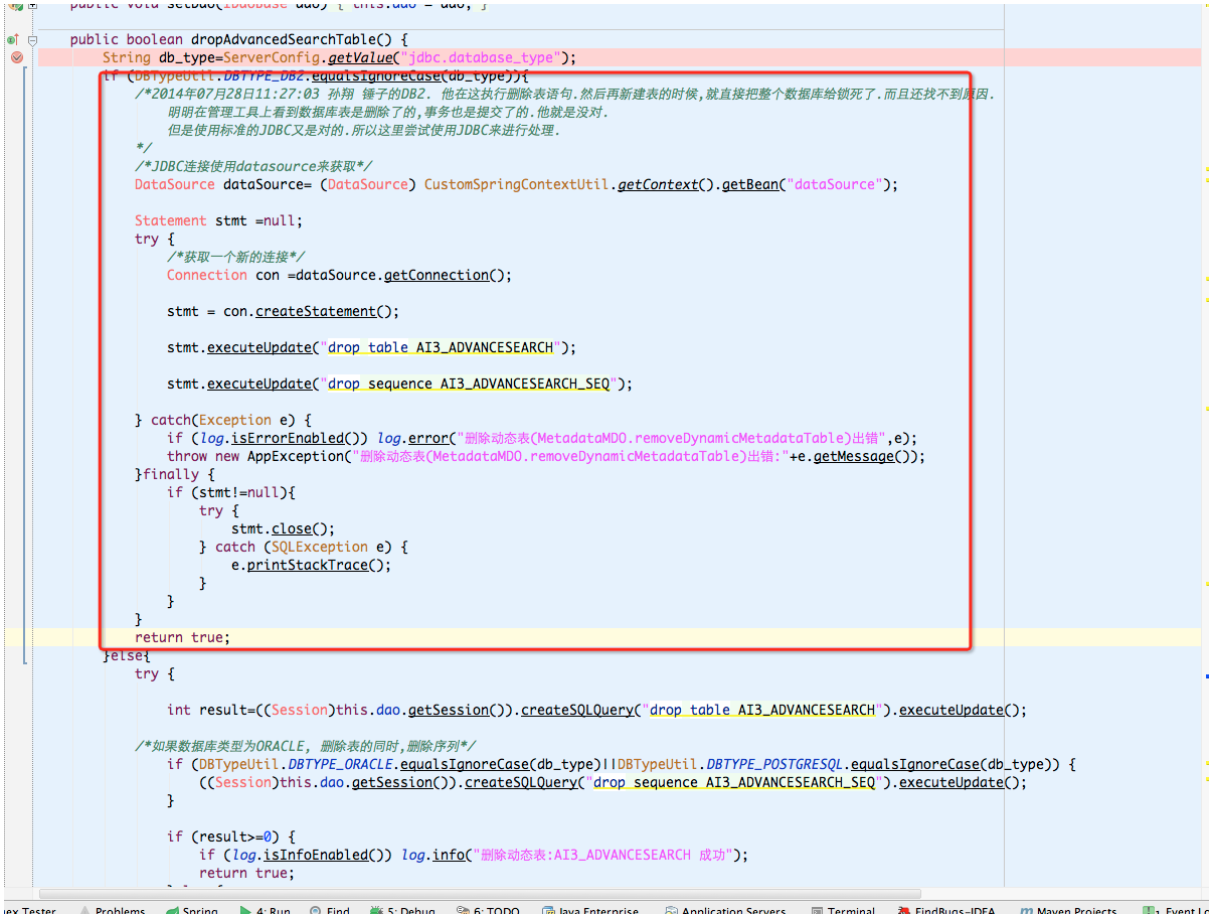The image size is (1214, 914).
Task: Open the Application Servers tool window
Action: tap(725, 910)
